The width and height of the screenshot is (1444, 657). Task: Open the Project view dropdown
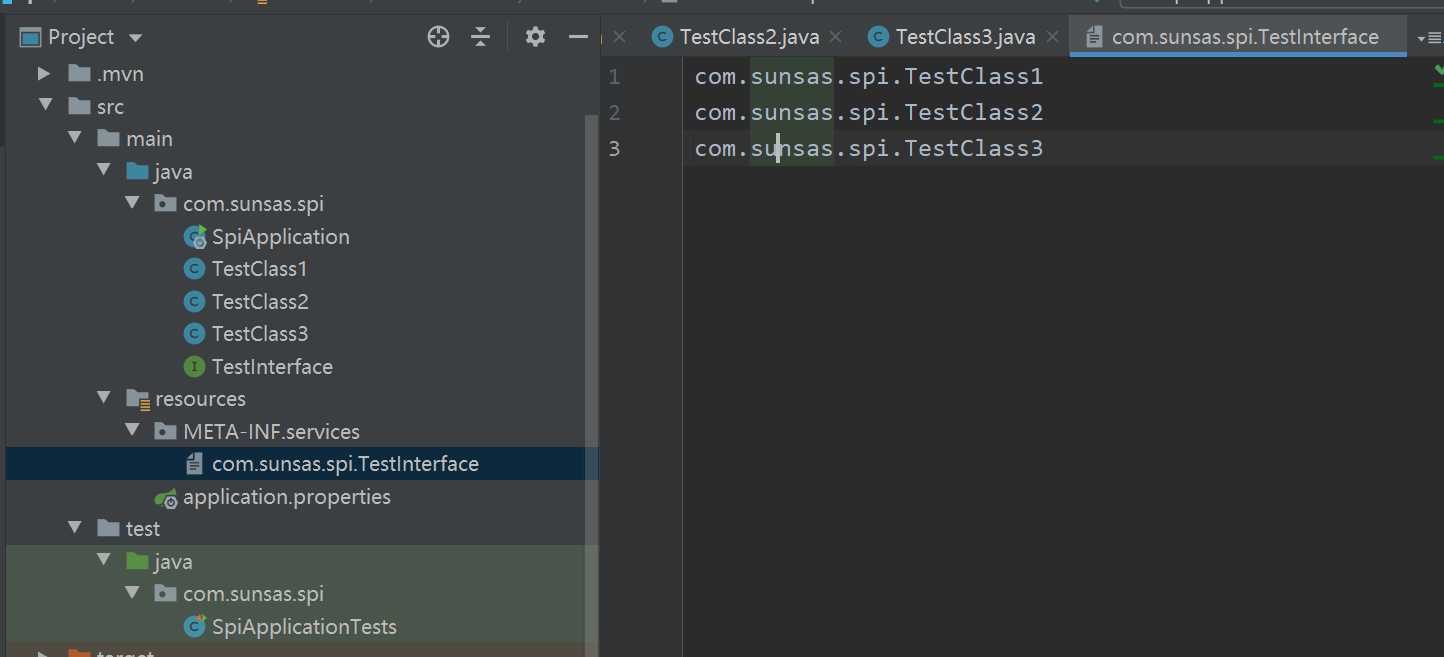136,38
